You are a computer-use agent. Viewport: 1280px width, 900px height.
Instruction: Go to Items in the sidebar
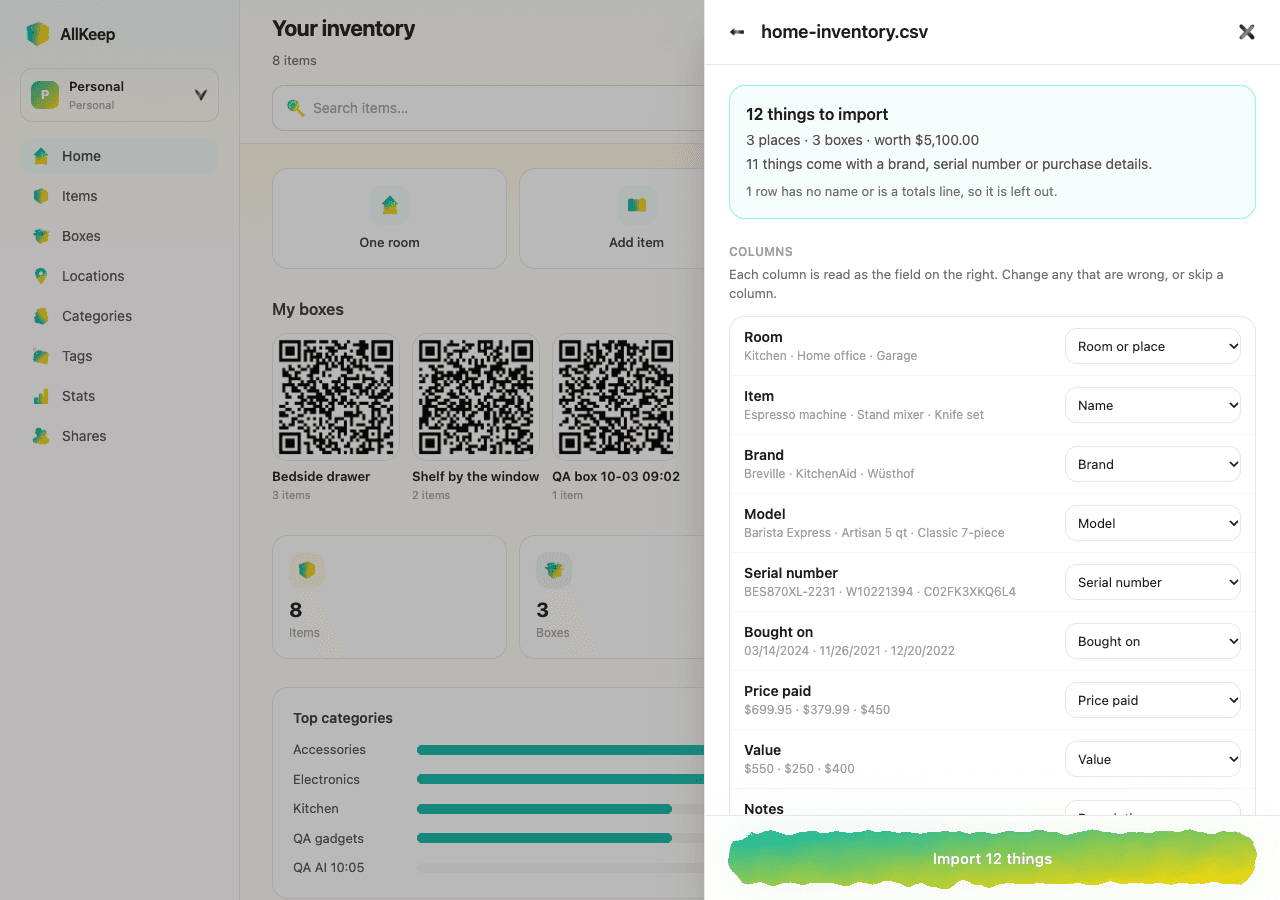119,196
